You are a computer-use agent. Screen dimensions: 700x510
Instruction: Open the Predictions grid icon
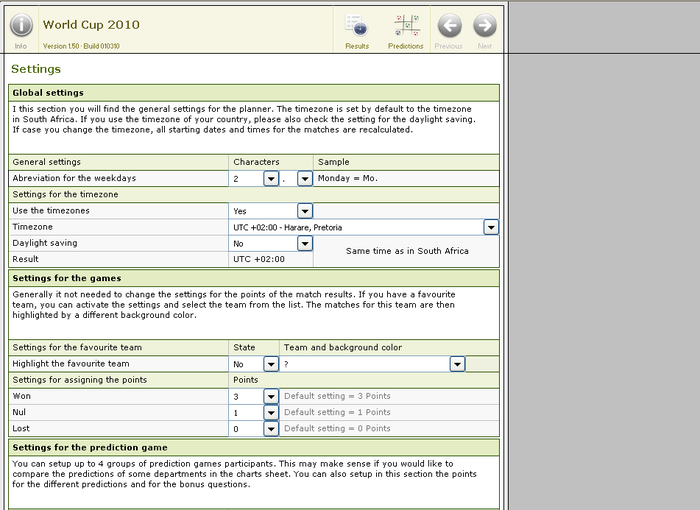click(406, 25)
